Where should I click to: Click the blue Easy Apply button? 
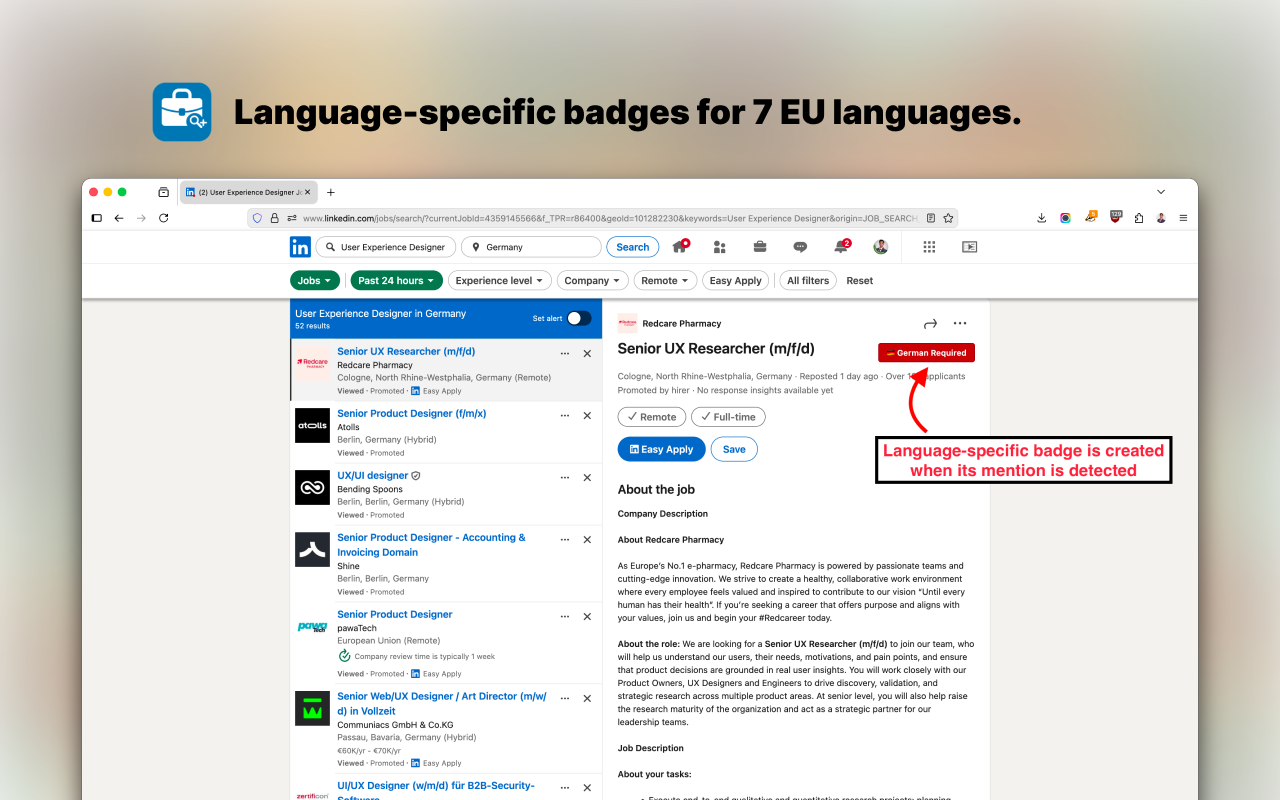click(x=661, y=449)
